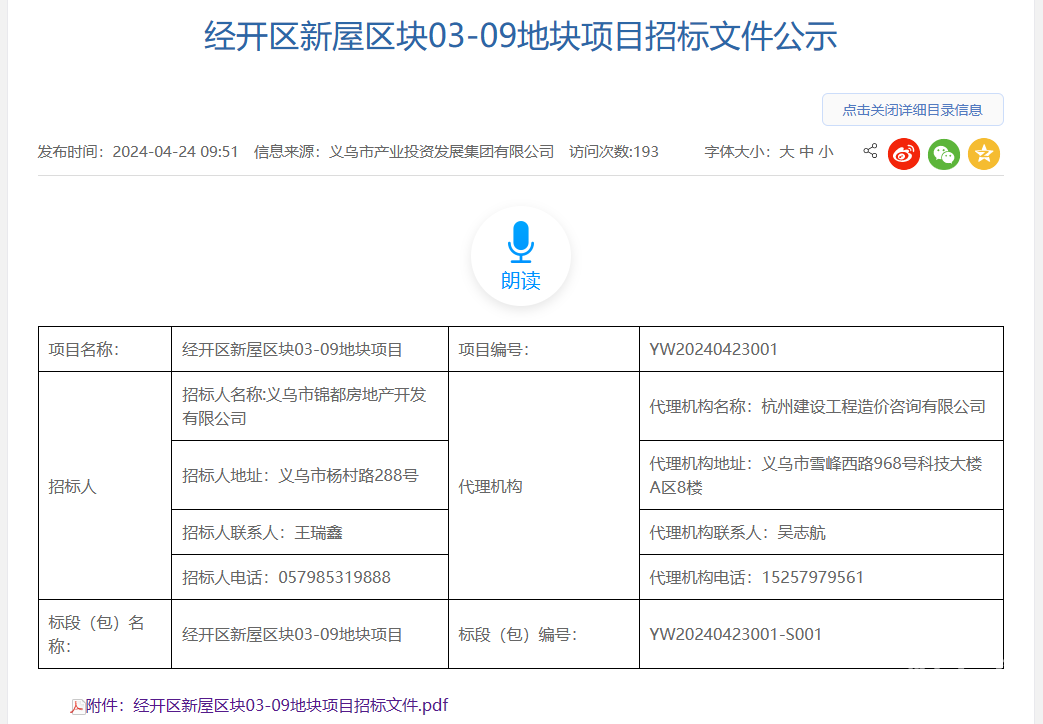This screenshot has height=724, width=1043.
Task: Click the share icon beside font size
Action: (x=870, y=151)
